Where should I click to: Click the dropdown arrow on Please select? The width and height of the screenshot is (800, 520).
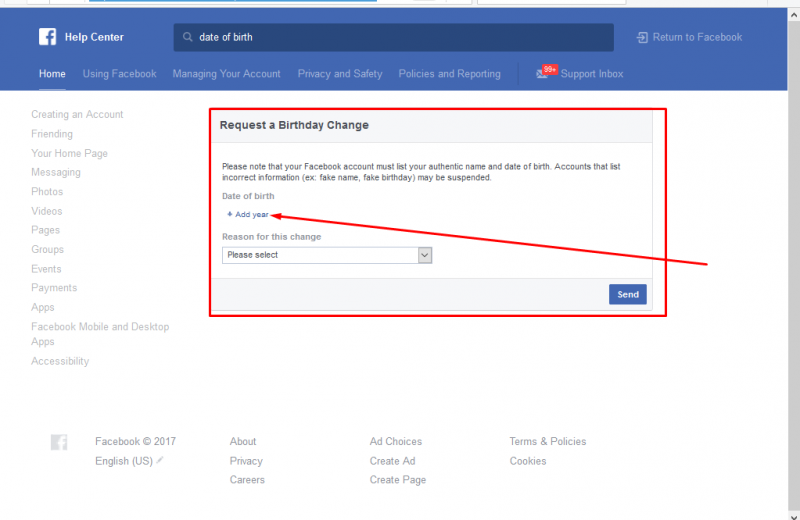point(424,255)
